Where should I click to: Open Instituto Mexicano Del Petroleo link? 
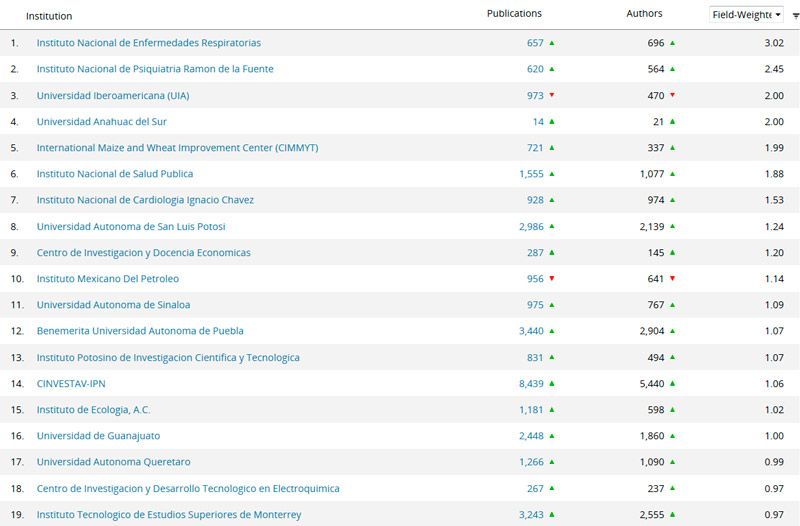[108, 279]
